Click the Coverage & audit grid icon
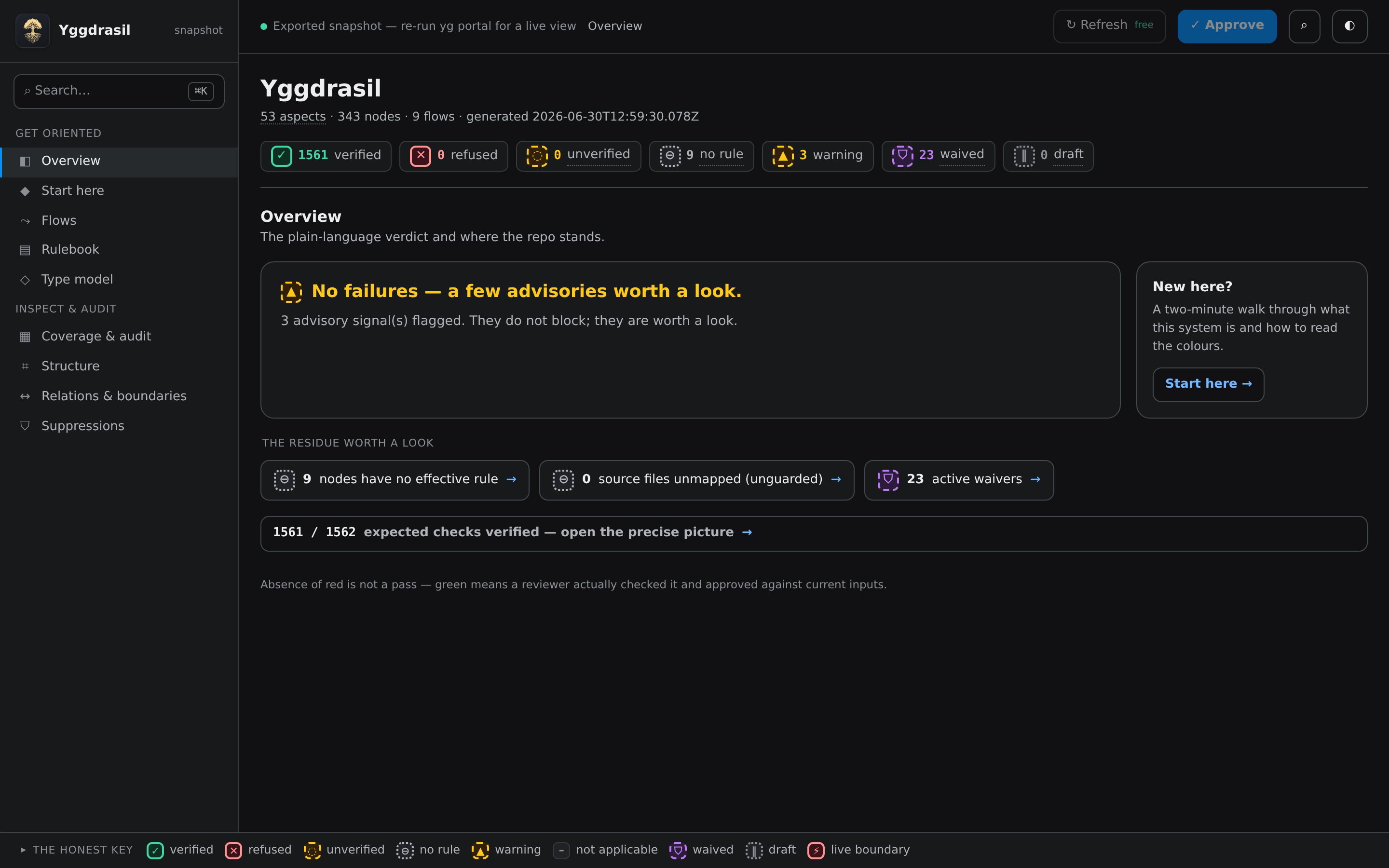 [25, 337]
